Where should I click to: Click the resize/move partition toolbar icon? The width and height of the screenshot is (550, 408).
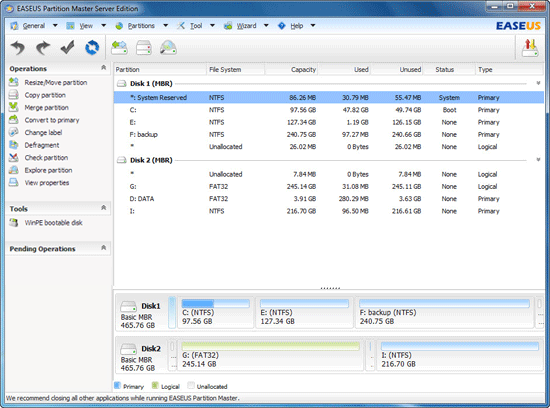coord(119,47)
